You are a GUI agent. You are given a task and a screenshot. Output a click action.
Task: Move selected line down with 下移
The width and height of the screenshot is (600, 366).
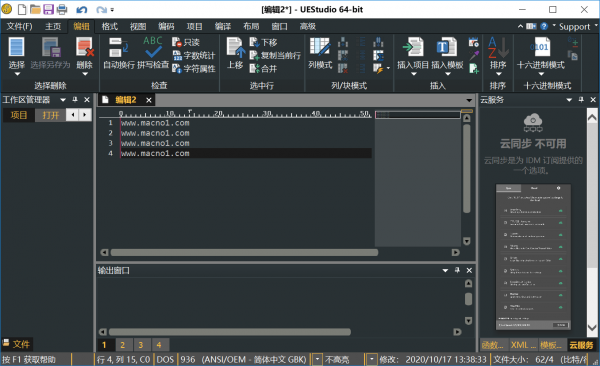[263, 42]
